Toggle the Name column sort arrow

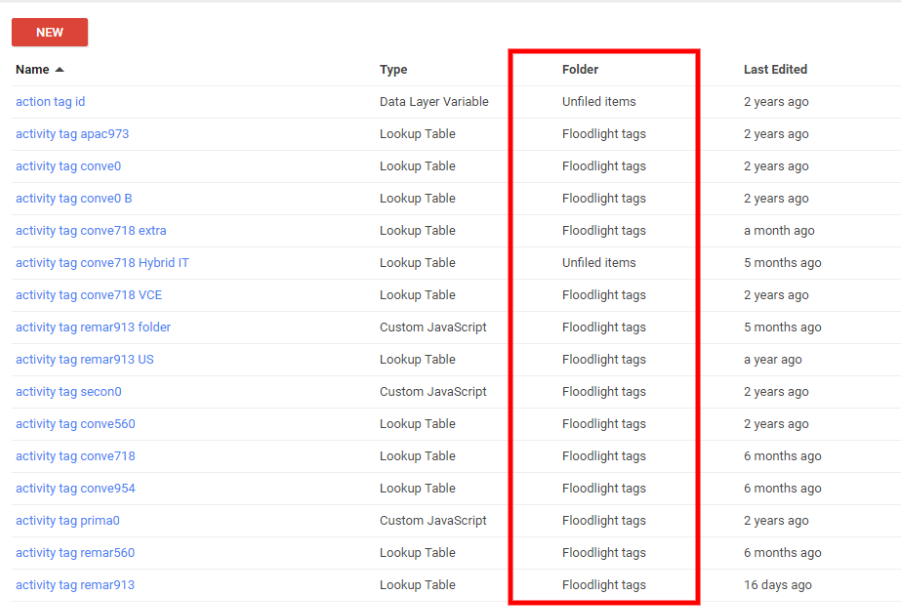pyautogui.click(x=59, y=70)
